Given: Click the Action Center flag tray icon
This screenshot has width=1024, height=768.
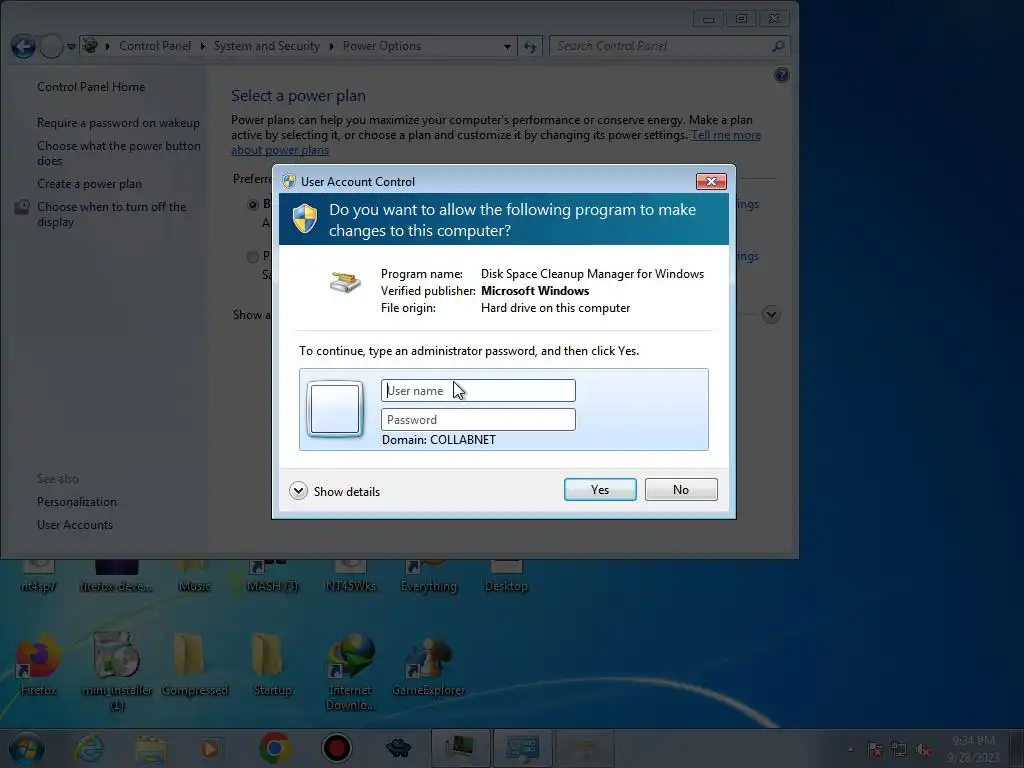Looking at the screenshot, I should coord(875,750).
